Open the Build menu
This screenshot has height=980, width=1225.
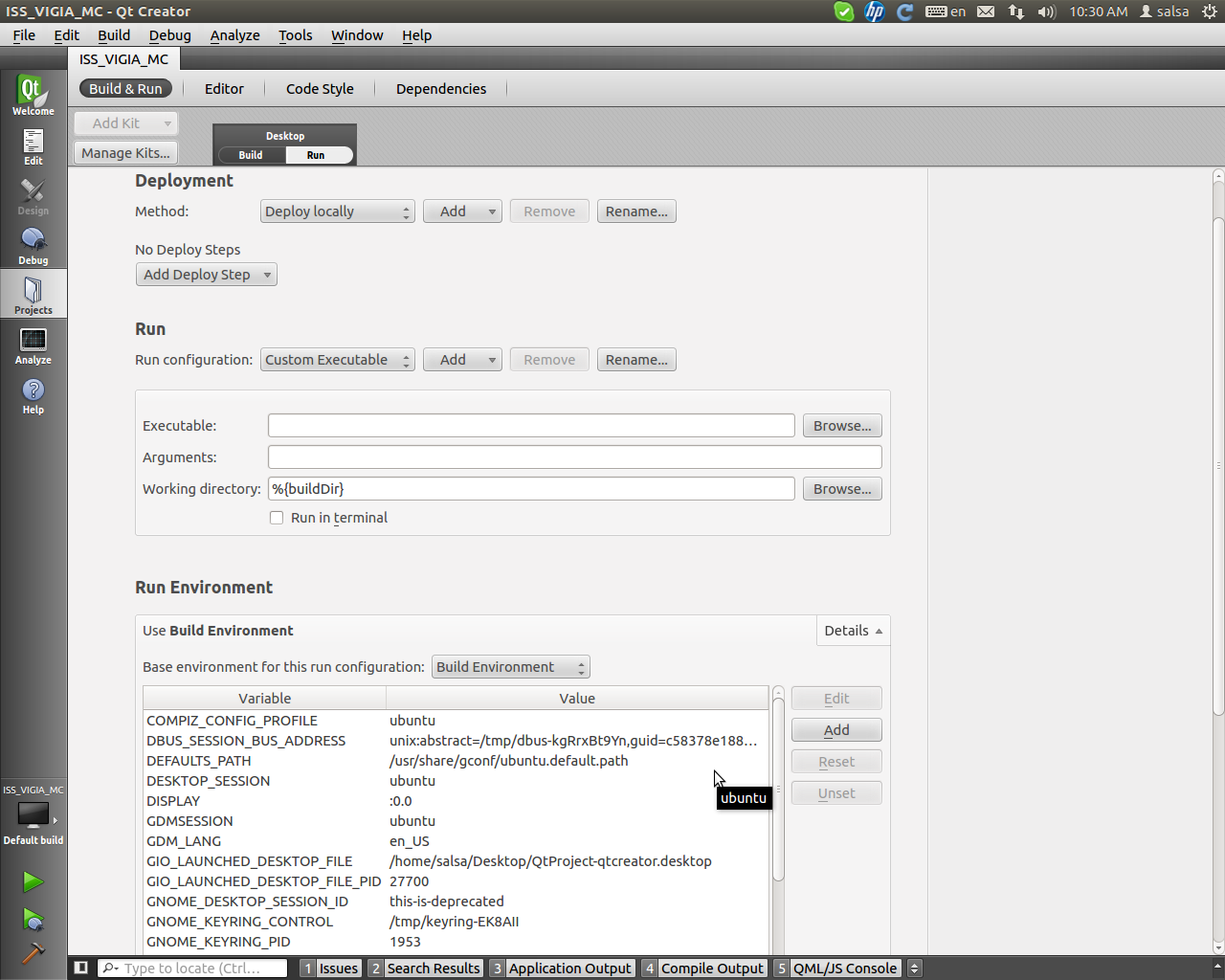tap(114, 35)
